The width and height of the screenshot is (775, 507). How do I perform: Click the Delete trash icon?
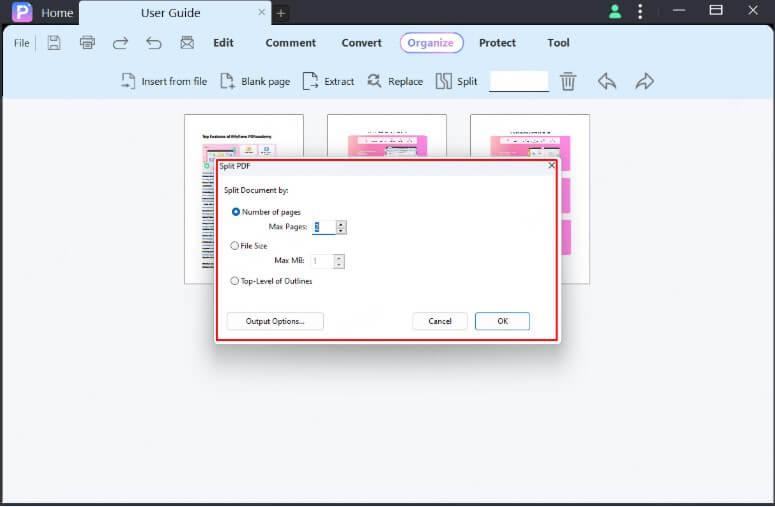coord(568,81)
